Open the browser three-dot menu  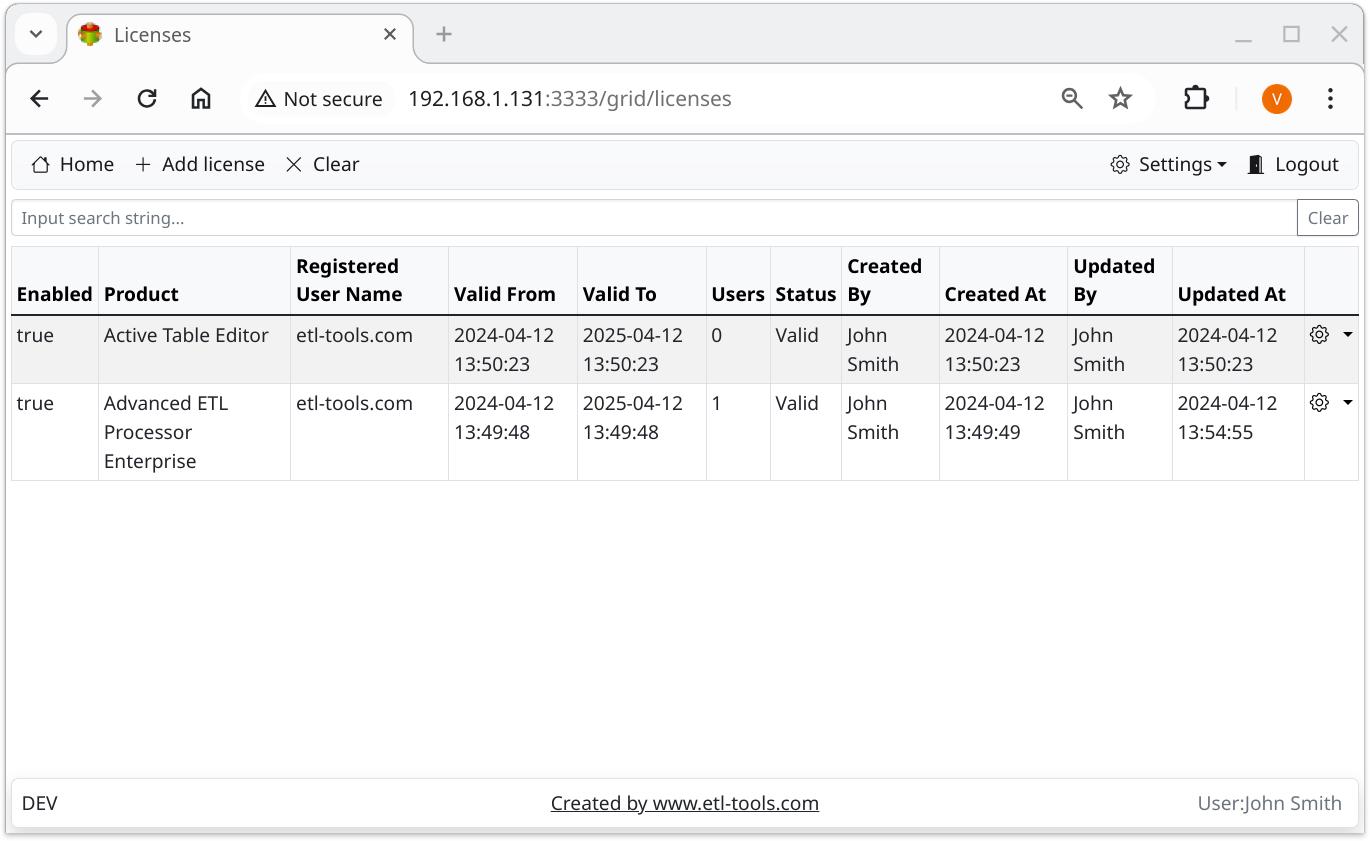[1330, 98]
